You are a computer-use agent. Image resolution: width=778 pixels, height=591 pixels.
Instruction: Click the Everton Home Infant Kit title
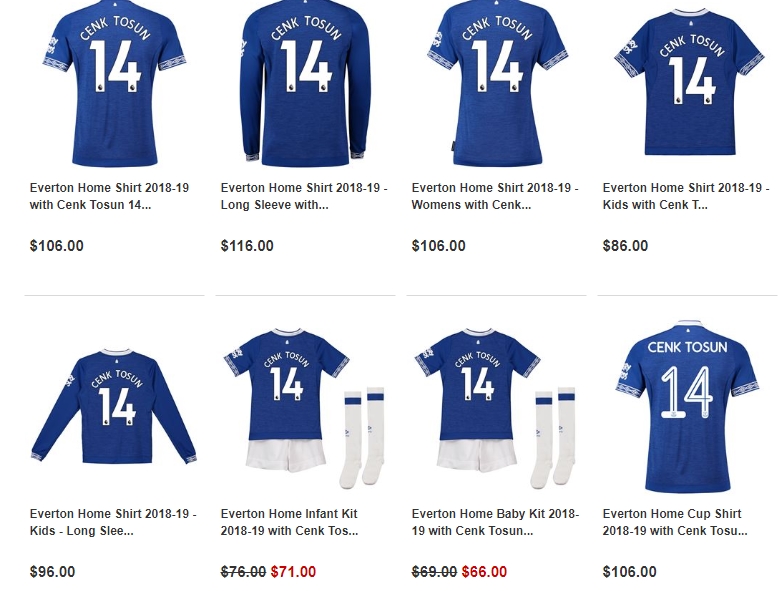[289, 522]
